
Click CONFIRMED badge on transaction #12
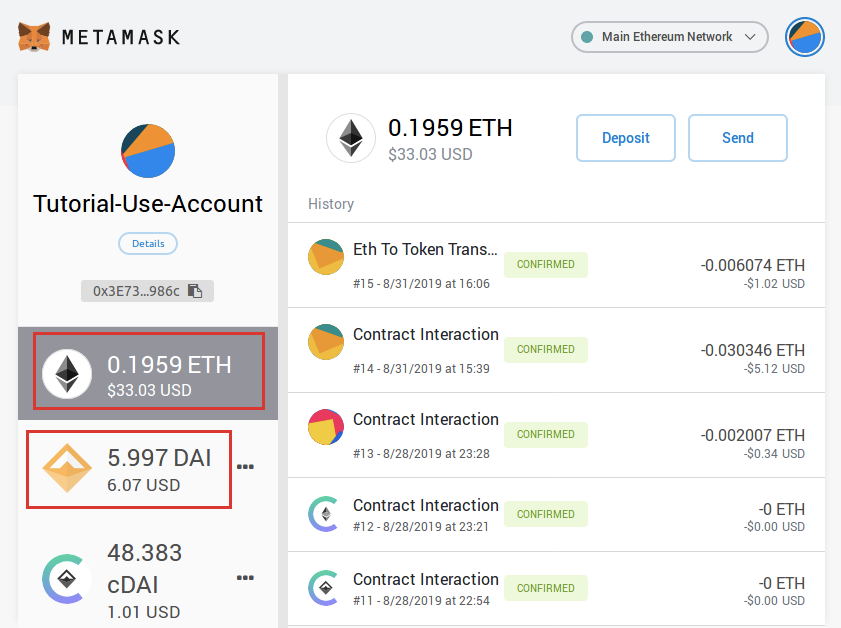[x=545, y=514]
